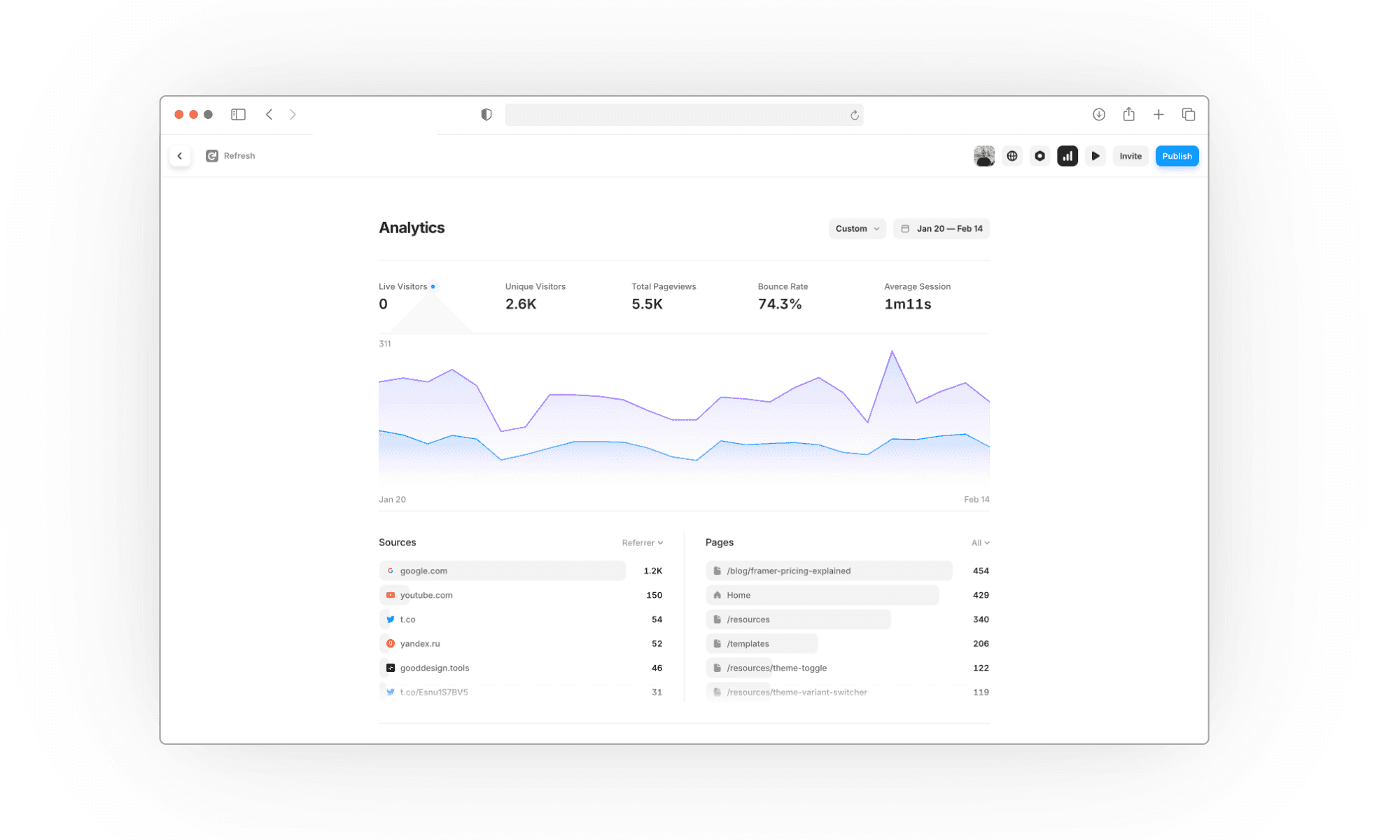Expand the Referrer sources dropdown
This screenshot has width=1400, height=840.
(642, 543)
